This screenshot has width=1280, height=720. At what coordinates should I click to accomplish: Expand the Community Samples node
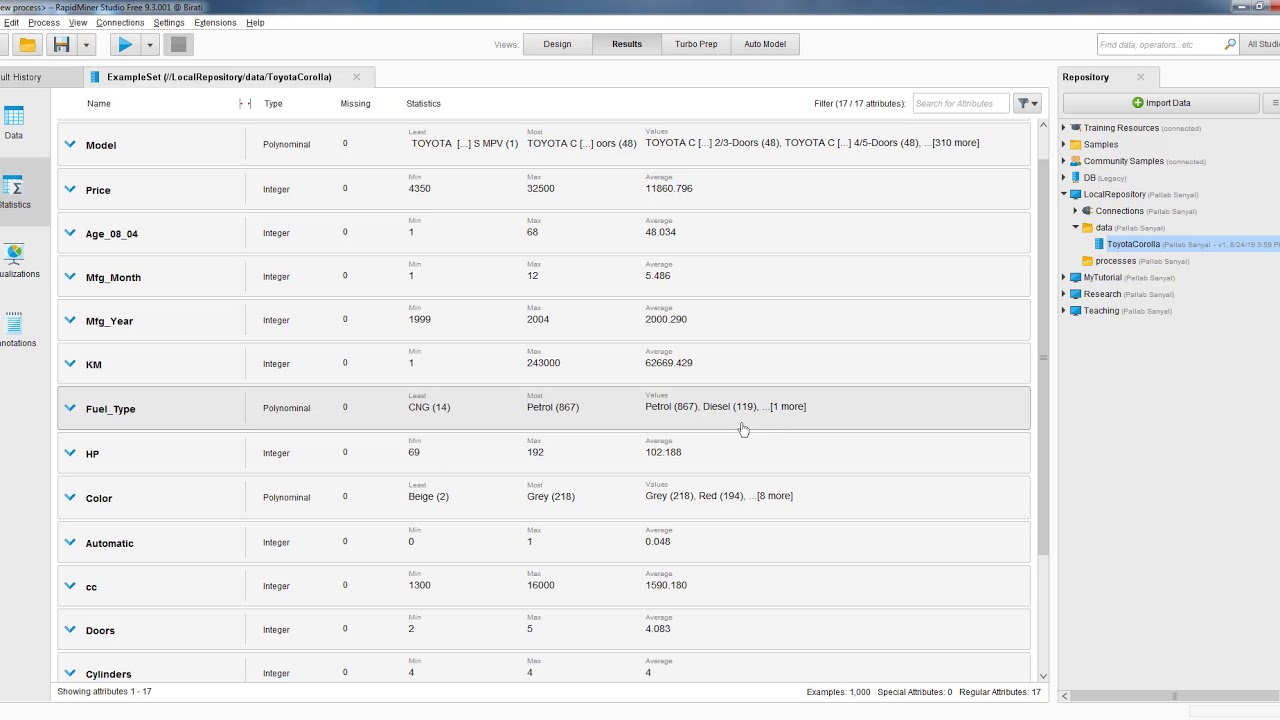1064,161
